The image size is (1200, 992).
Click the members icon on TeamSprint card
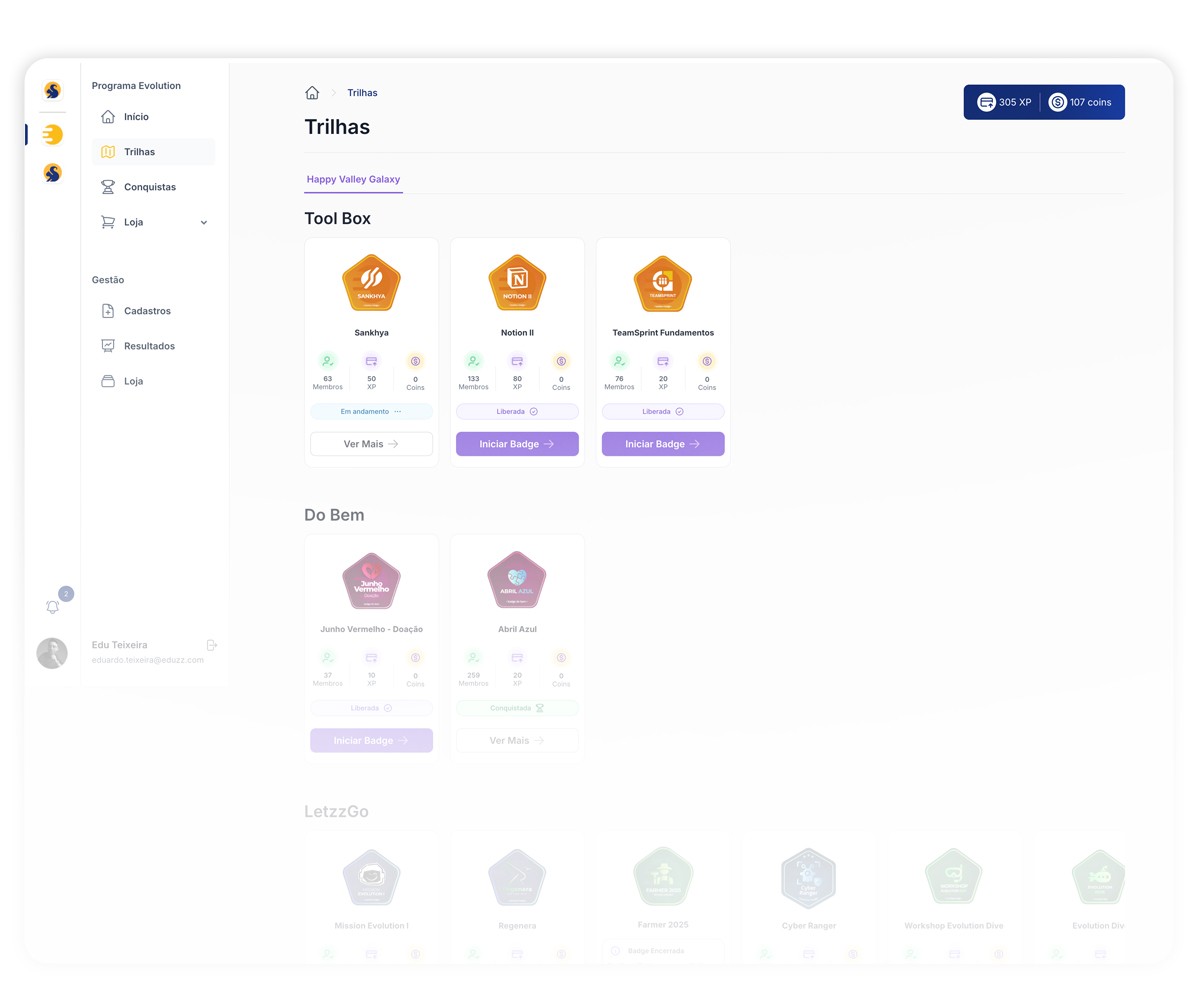tap(619, 361)
